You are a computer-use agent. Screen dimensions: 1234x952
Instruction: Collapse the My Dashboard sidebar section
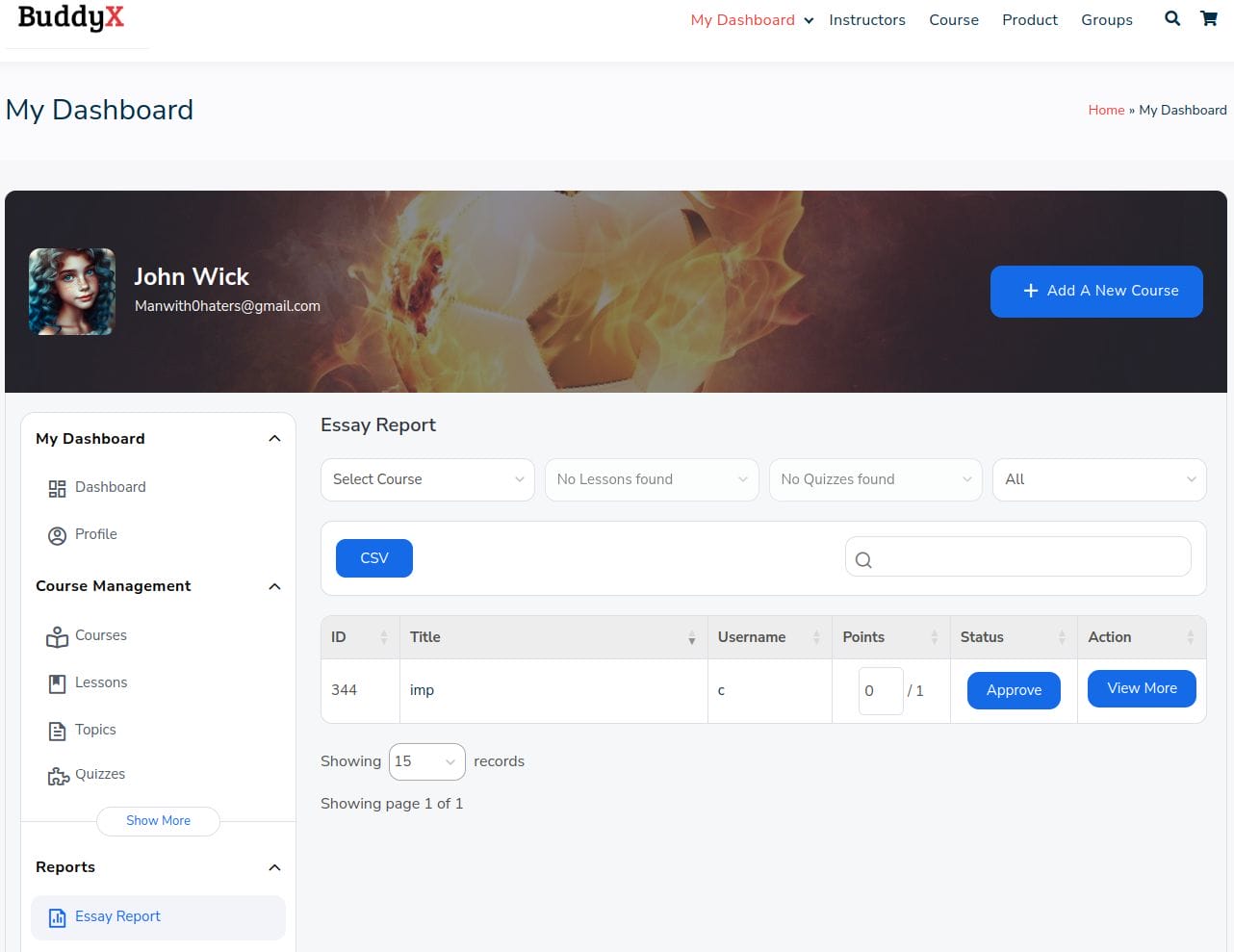(x=274, y=439)
